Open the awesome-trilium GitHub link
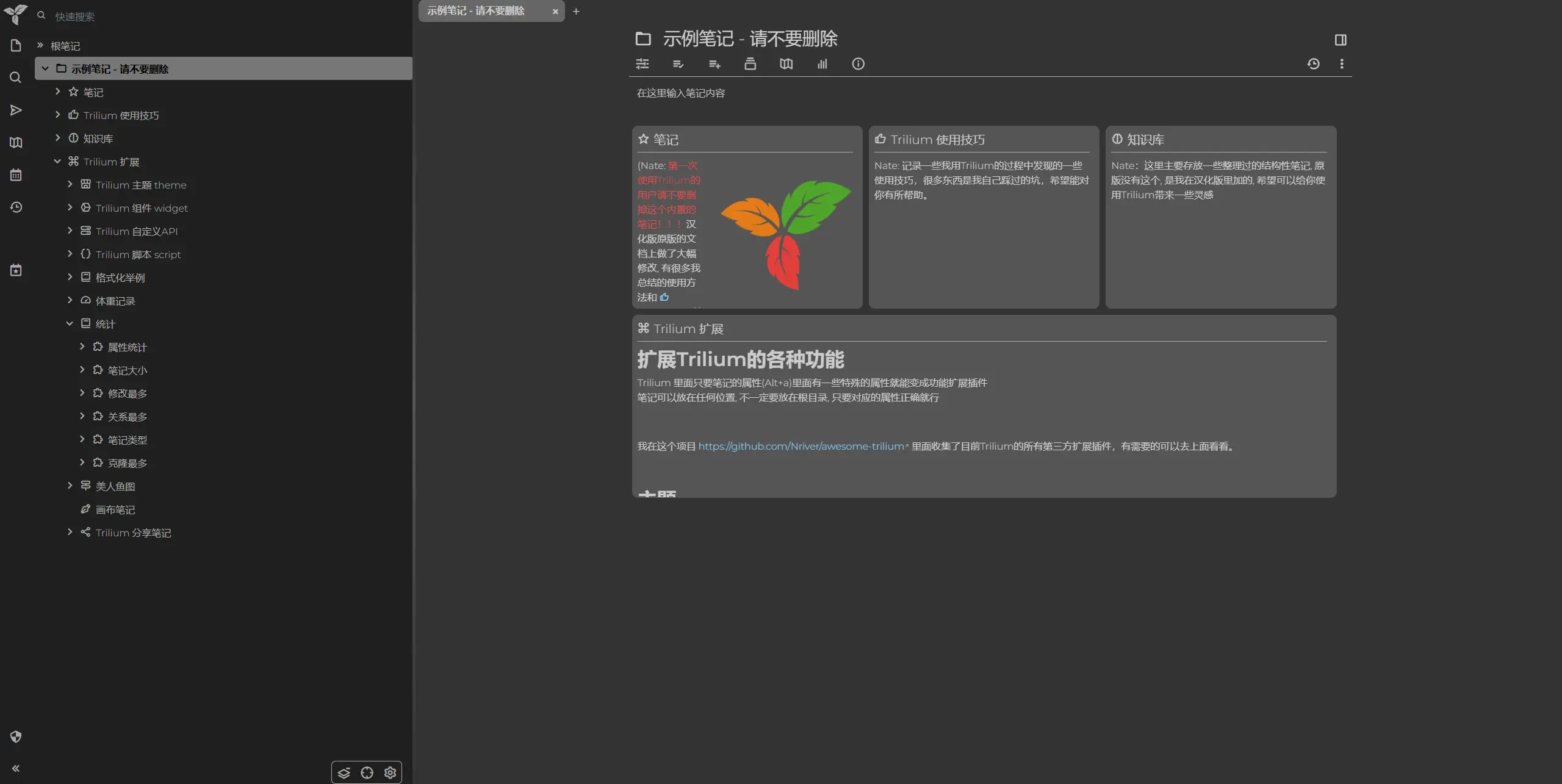This screenshot has width=1562, height=784. tap(801, 446)
